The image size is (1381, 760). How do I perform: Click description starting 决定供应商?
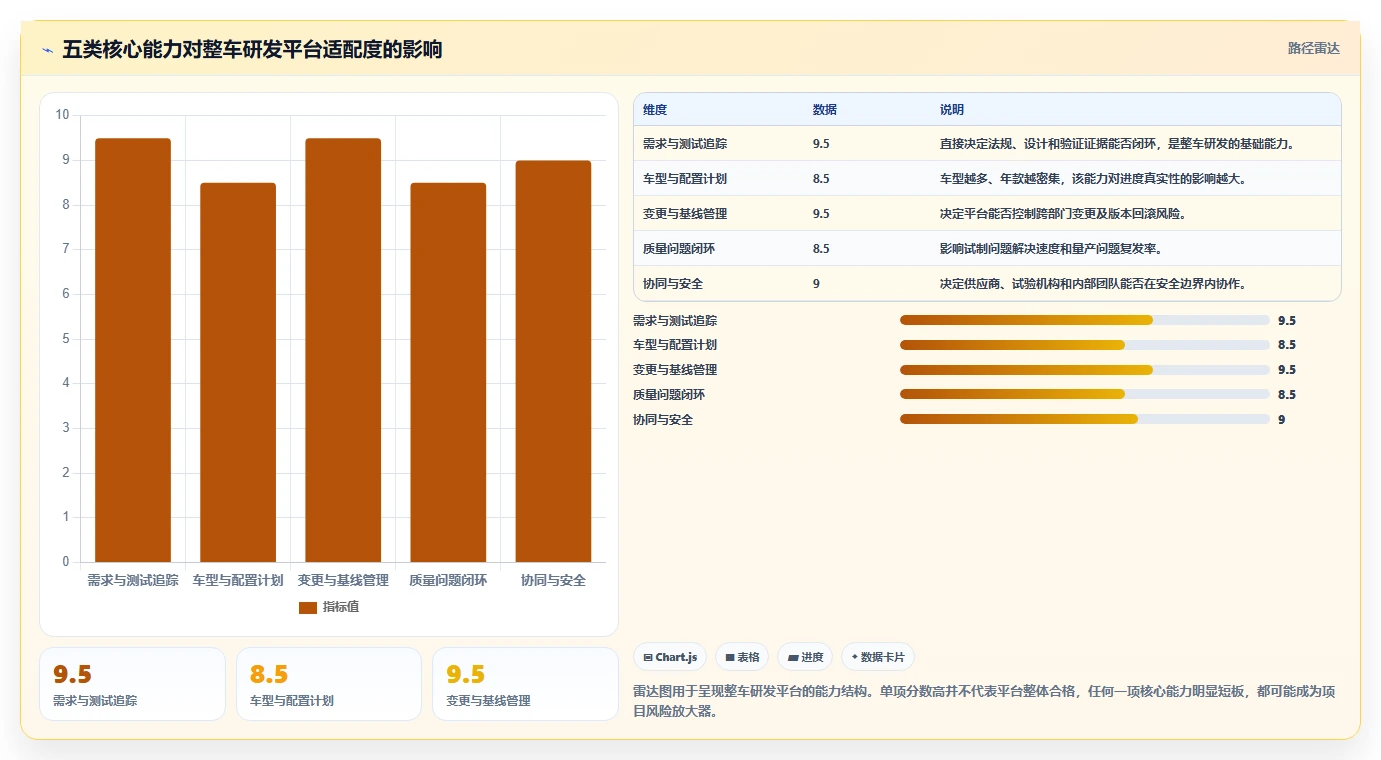[x=1093, y=284]
